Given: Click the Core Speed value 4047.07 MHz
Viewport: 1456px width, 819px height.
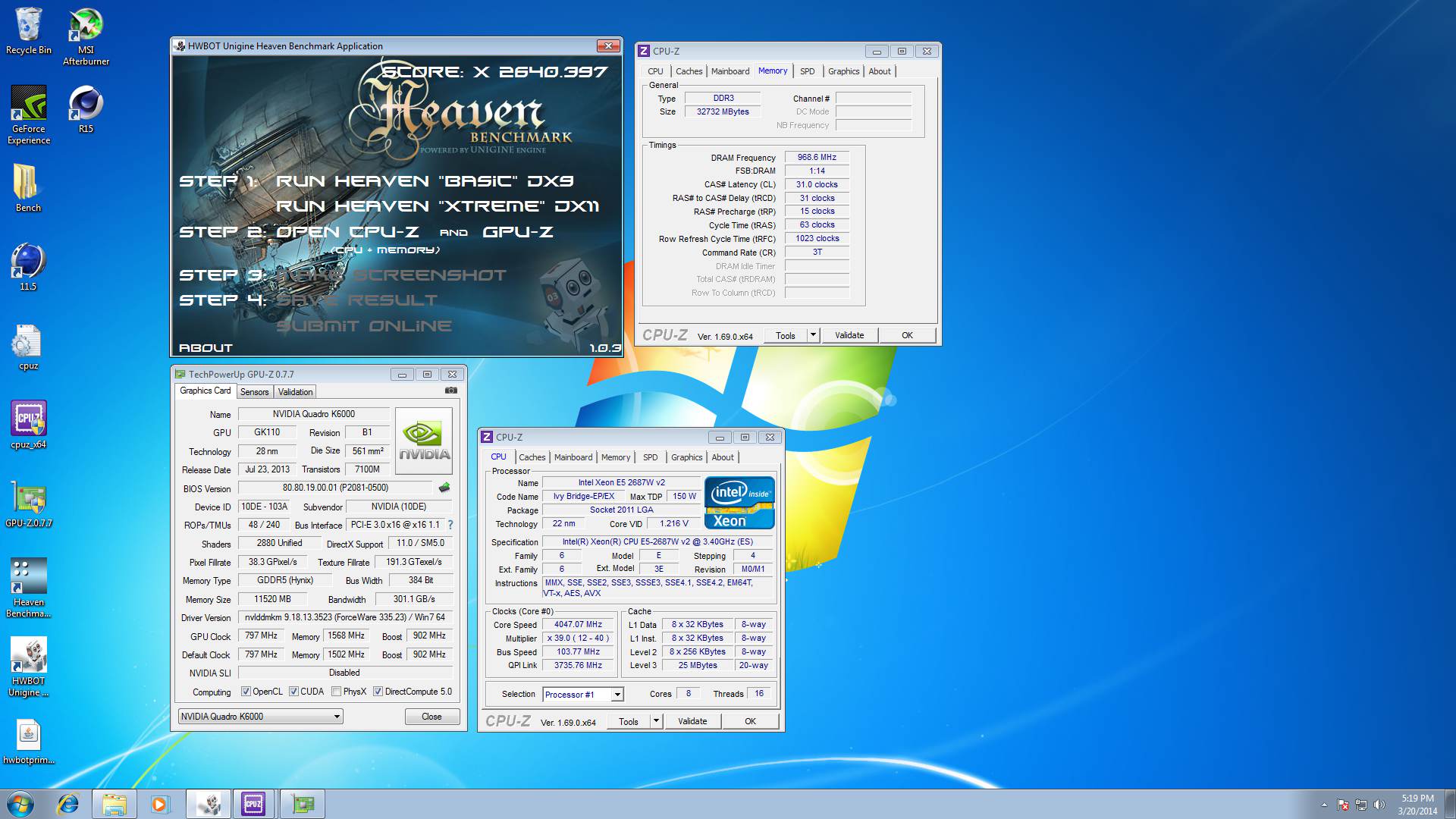Looking at the screenshot, I should (x=578, y=625).
